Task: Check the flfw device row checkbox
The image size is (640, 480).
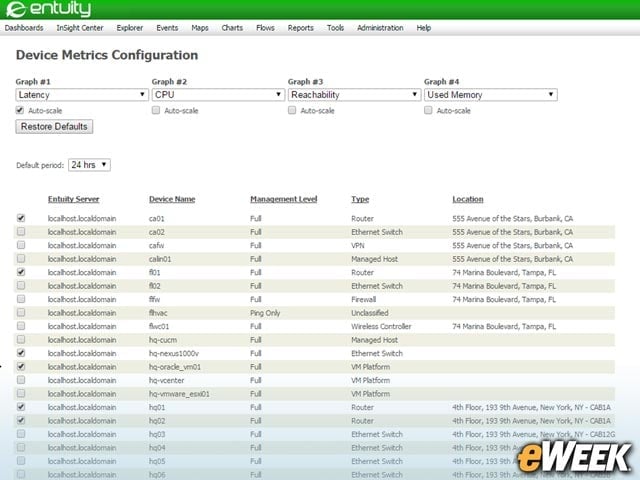Action: 21,299
